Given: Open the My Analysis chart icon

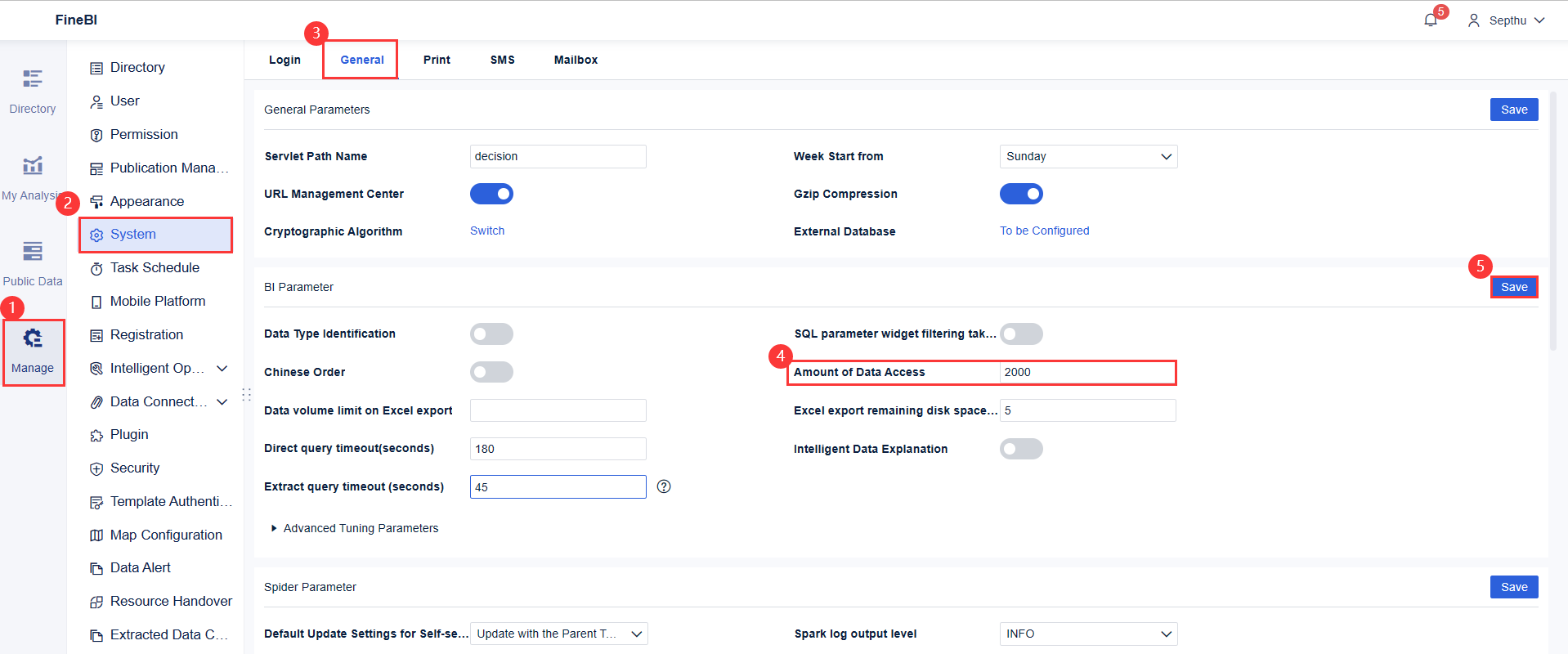Looking at the screenshot, I should point(33,165).
